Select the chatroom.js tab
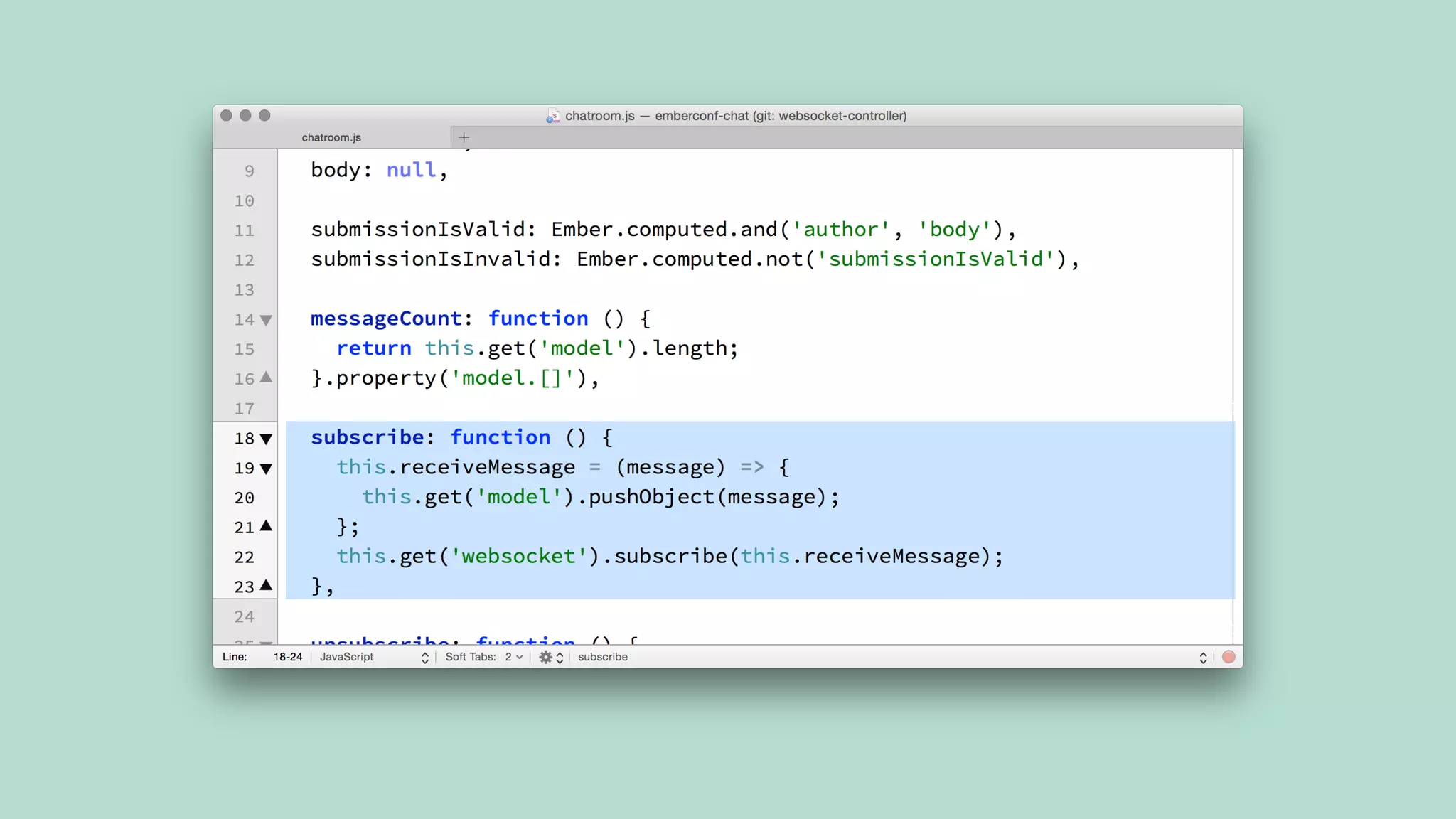1456x819 pixels. coord(331,137)
